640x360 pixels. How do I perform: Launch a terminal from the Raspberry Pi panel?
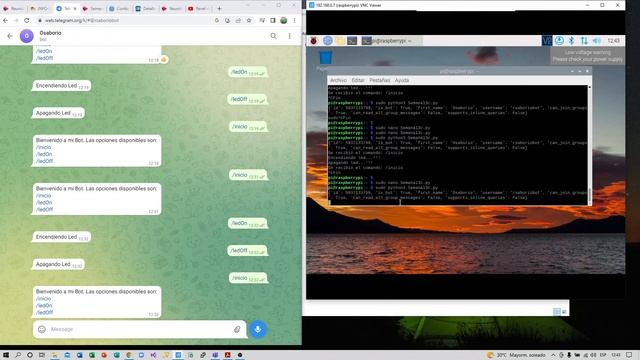[352, 40]
